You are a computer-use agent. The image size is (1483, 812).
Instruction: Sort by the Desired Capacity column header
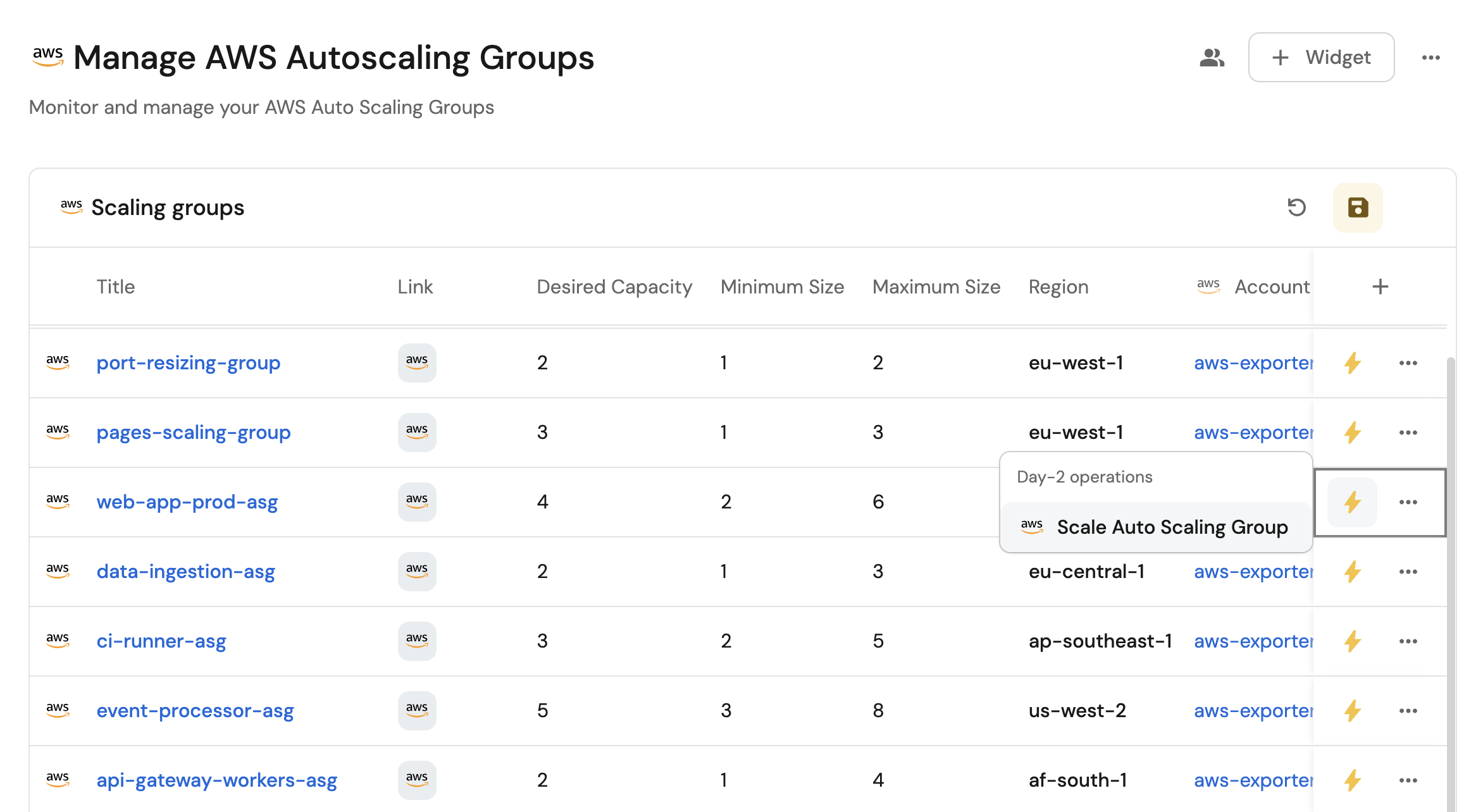click(614, 286)
